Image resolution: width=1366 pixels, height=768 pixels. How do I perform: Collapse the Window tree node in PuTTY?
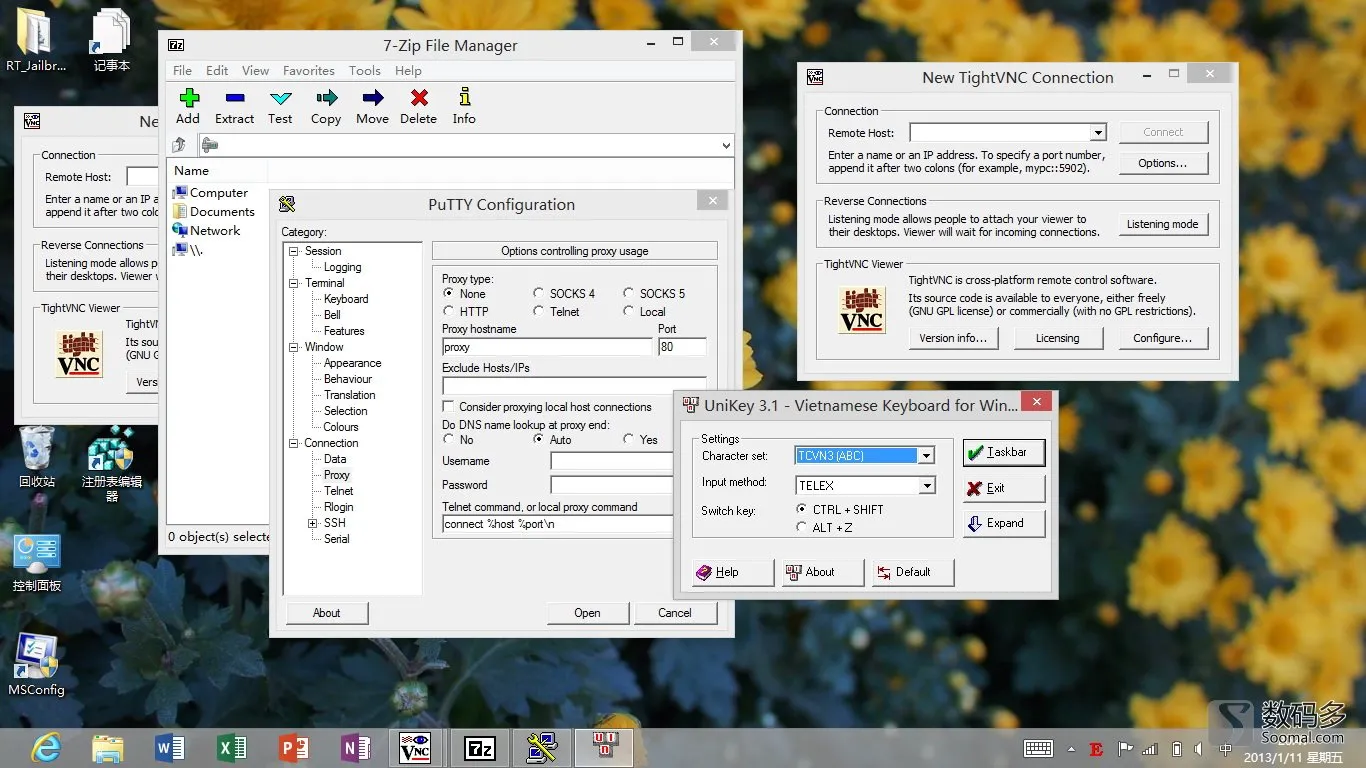(295, 347)
